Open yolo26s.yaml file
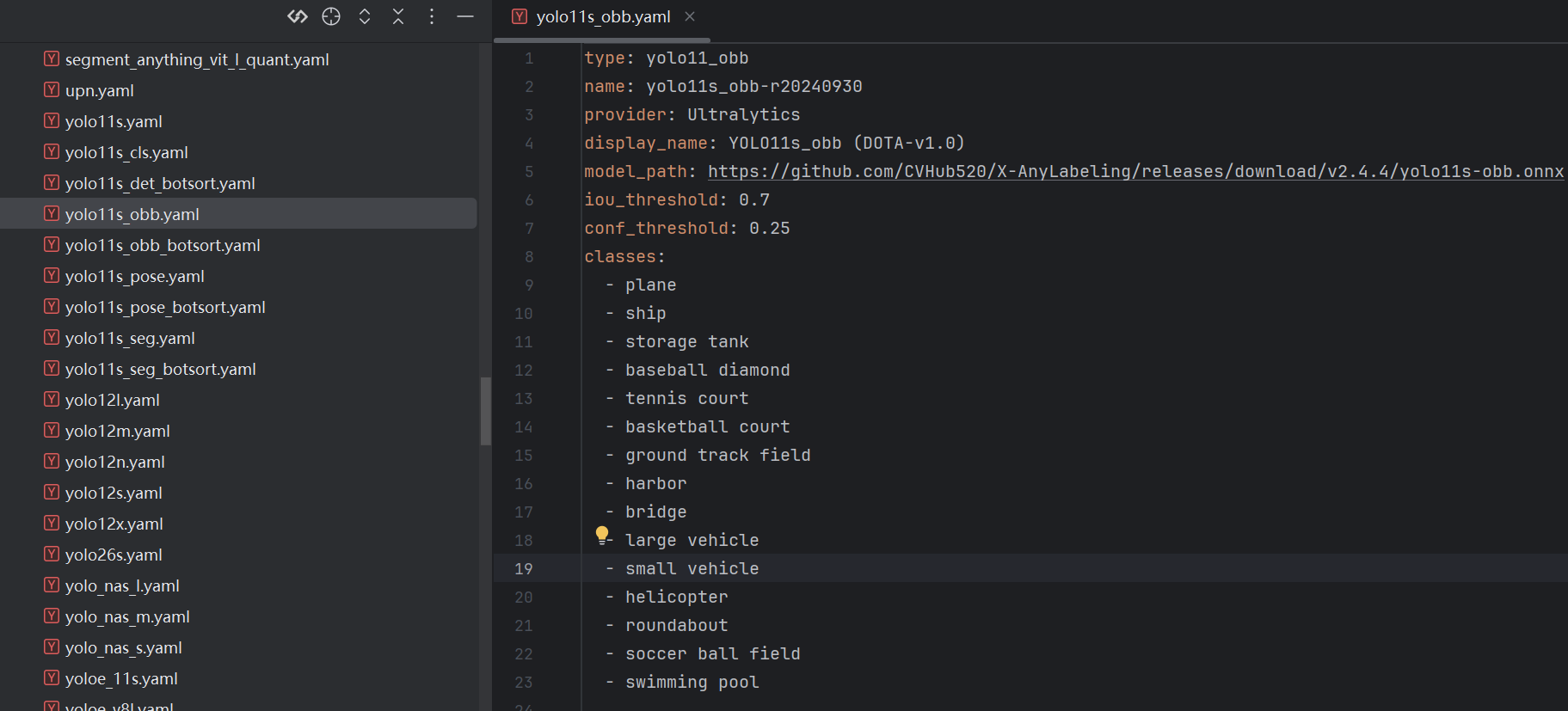The image size is (1568, 711). [114, 555]
